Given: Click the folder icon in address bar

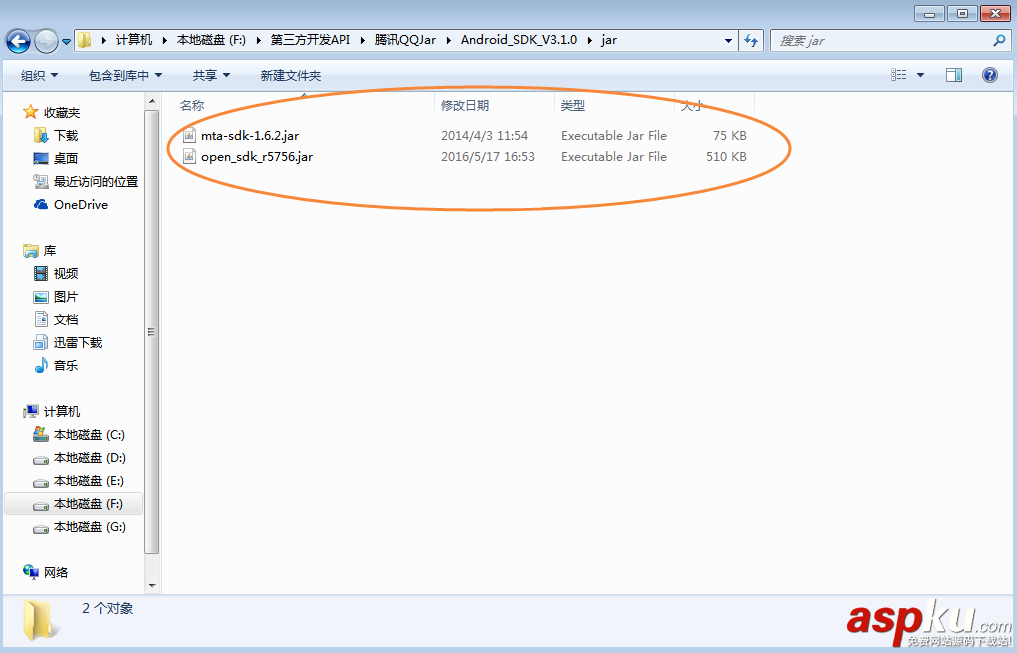Looking at the screenshot, I should 84,40.
